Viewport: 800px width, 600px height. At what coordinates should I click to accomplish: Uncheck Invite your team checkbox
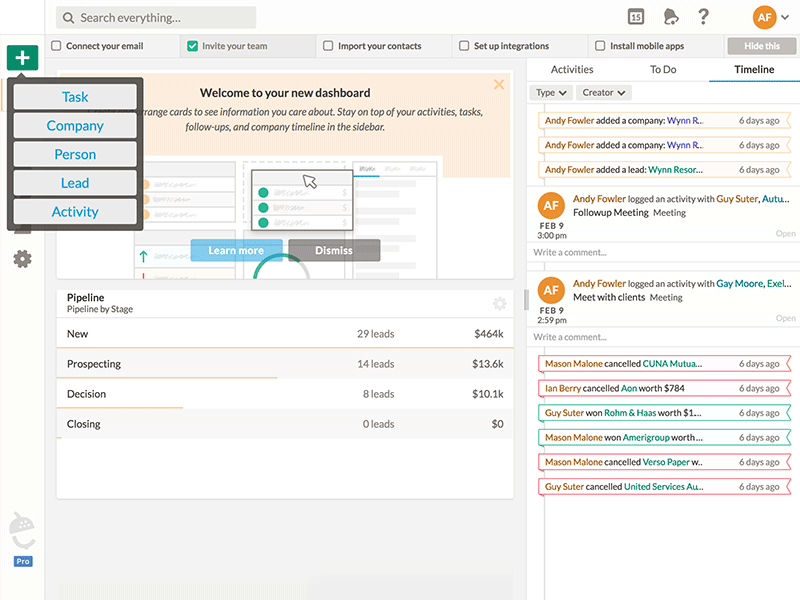click(192, 46)
